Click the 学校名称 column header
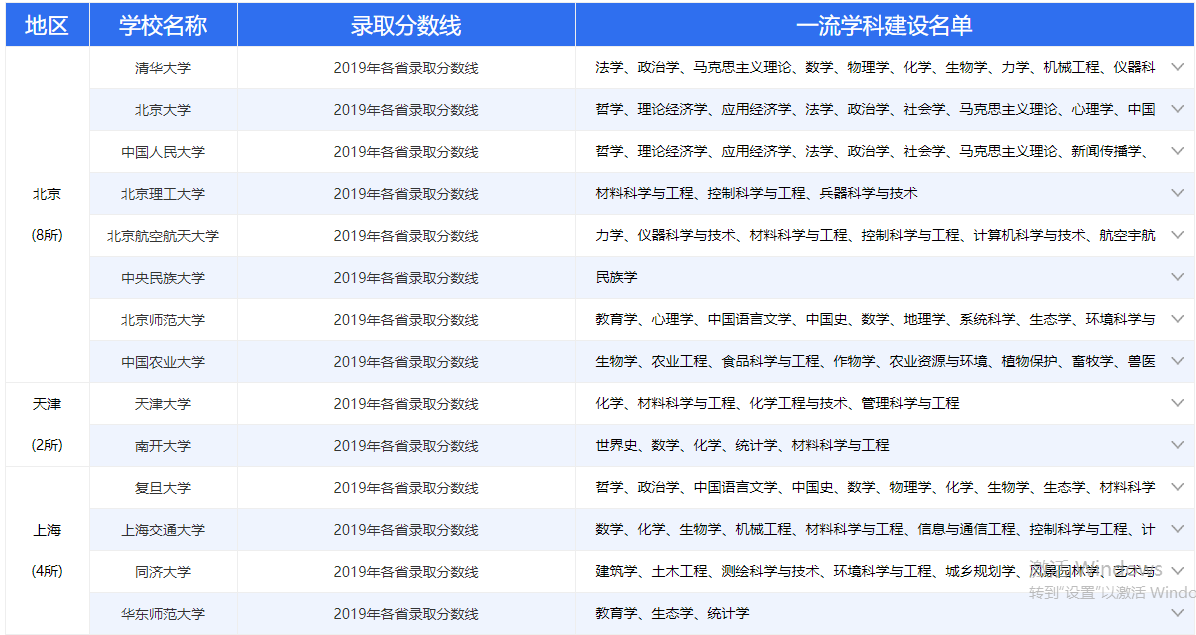 pos(163,25)
